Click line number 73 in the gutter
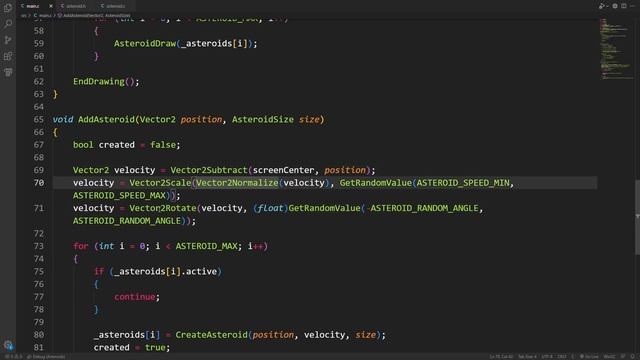 click(39, 246)
